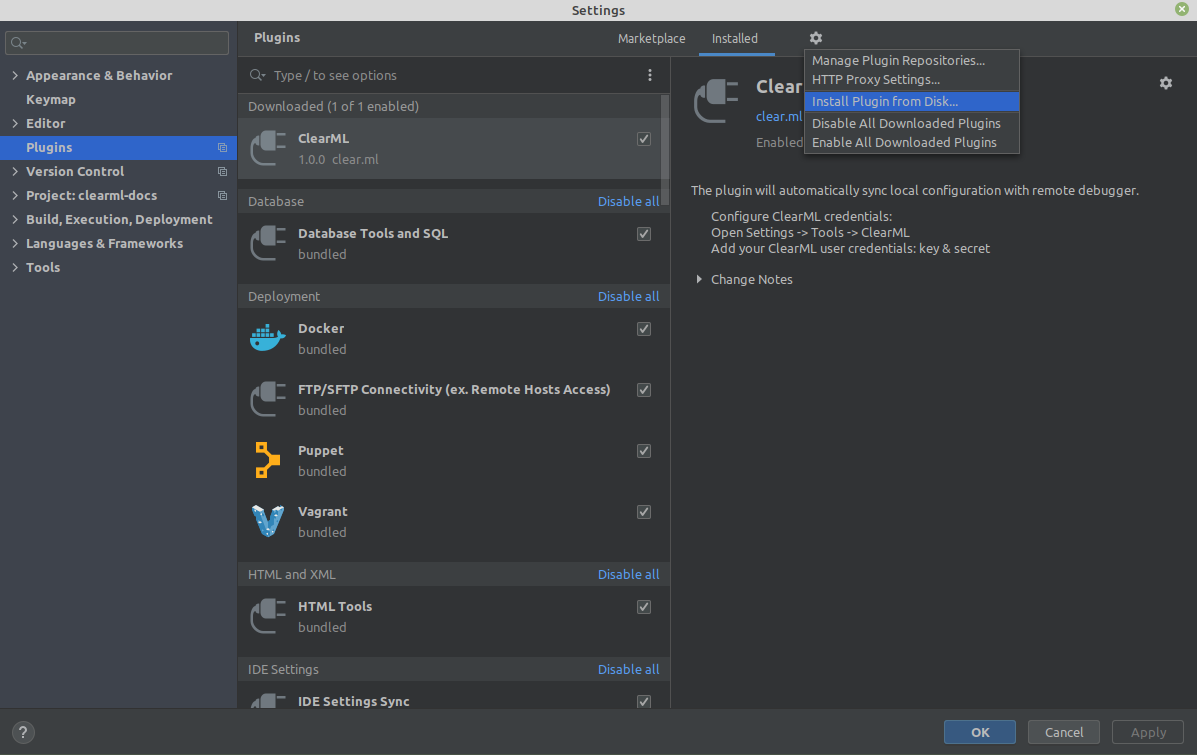Open the plugins gear settings icon

coord(816,38)
